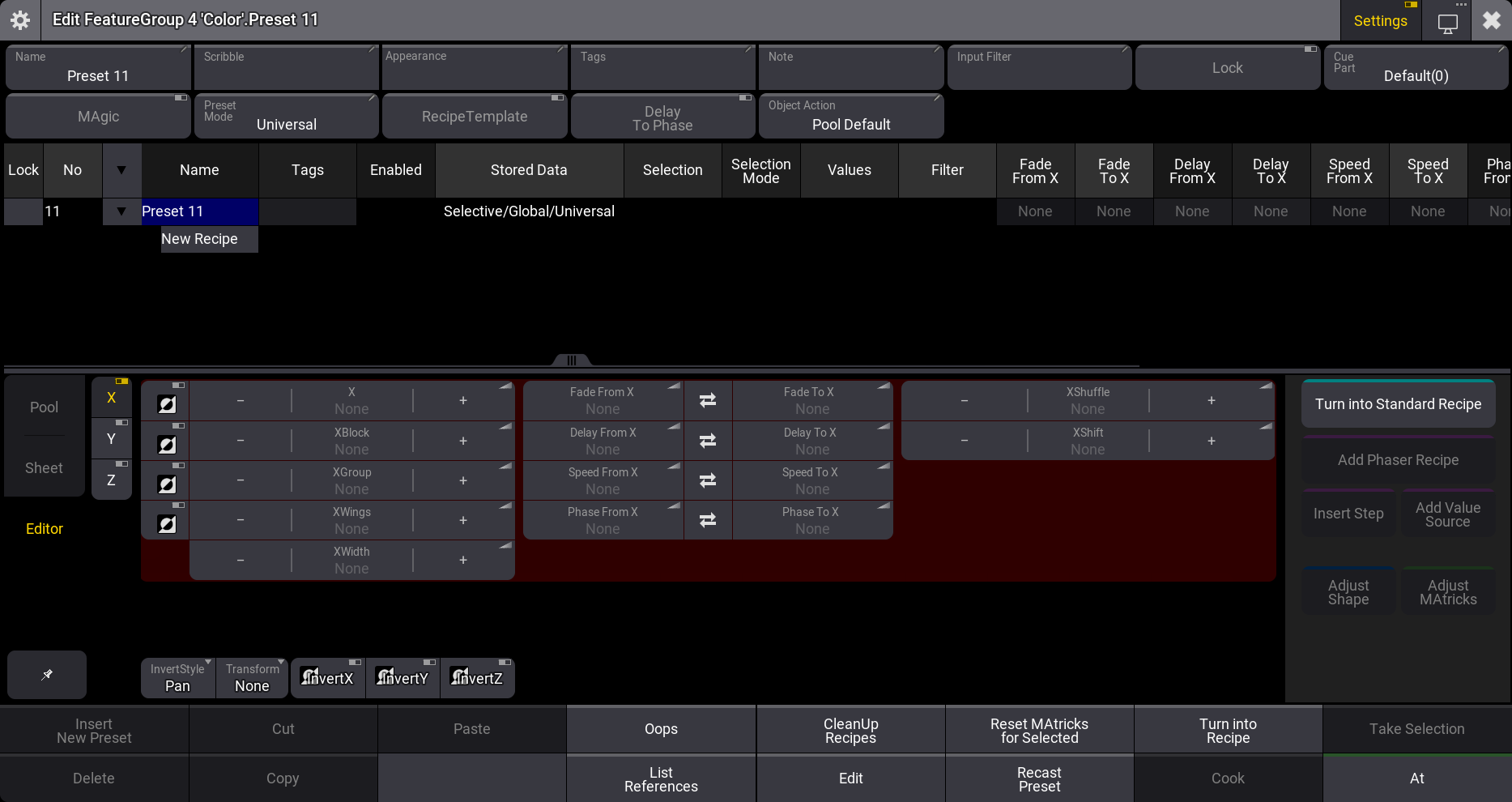Click the pin icon button
The height and width of the screenshot is (802, 1512).
pos(47,674)
